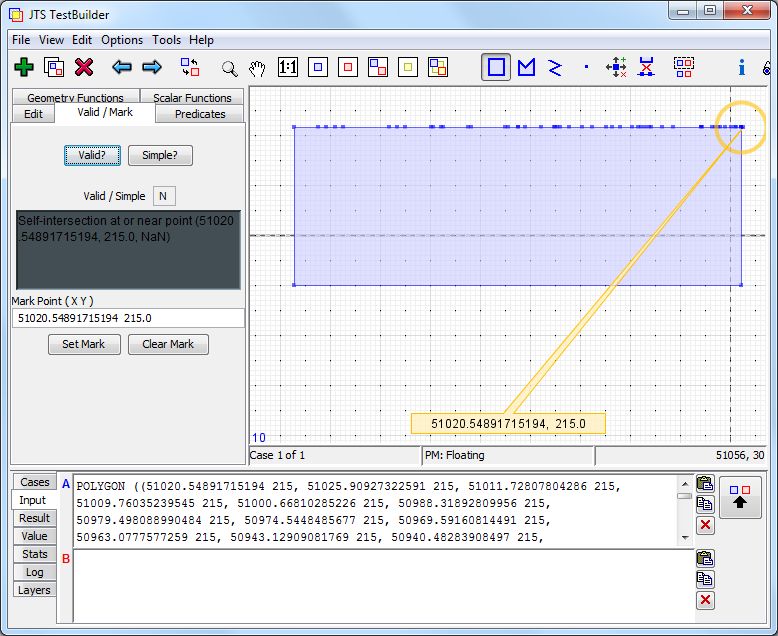Zoom to geometry B red square icon
The height and width of the screenshot is (636, 778).
[x=348, y=67]
